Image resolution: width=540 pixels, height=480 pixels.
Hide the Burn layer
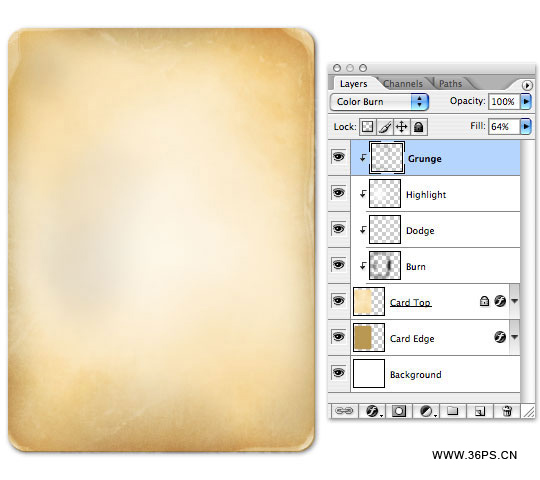339,265
